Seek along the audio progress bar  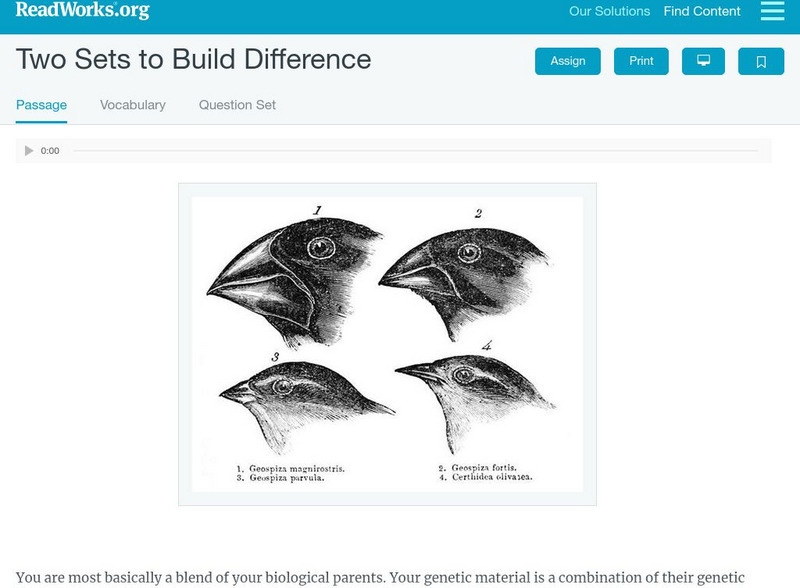415,151
